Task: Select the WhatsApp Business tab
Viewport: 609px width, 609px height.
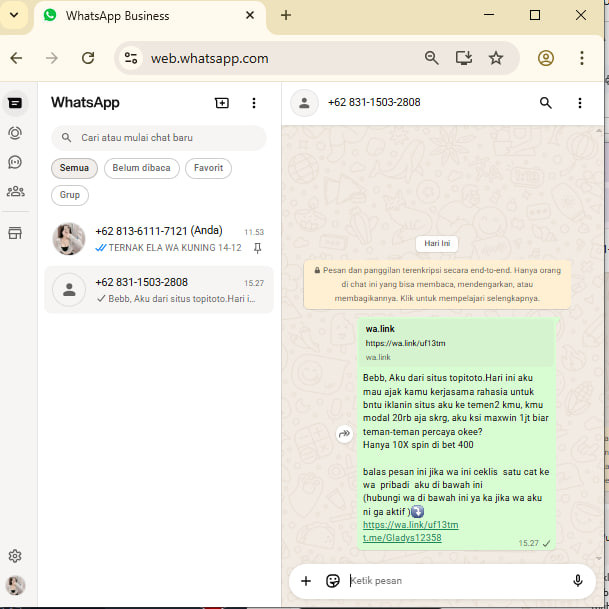Action: pos(150,16)
